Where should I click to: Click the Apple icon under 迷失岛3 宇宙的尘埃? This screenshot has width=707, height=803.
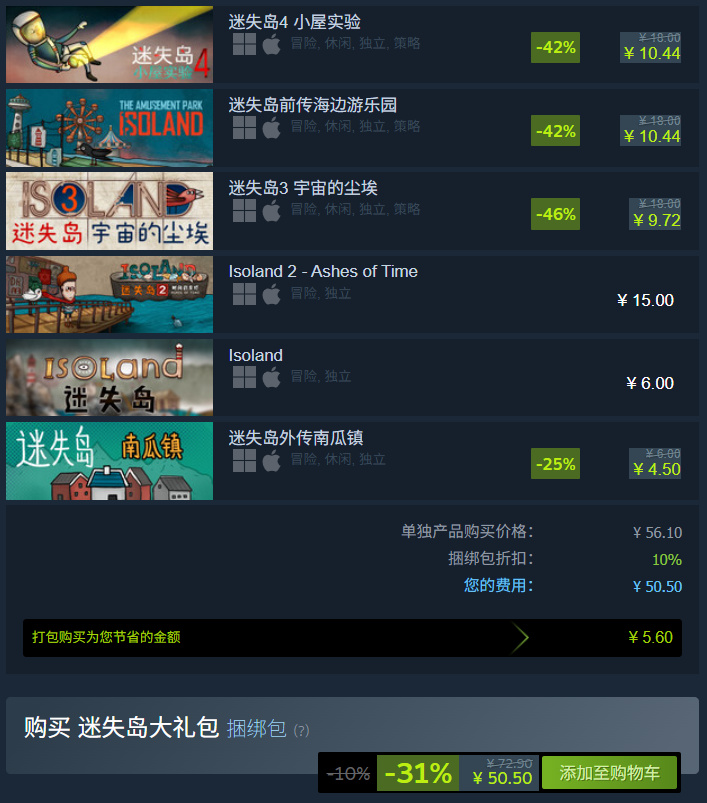[271, 210]
